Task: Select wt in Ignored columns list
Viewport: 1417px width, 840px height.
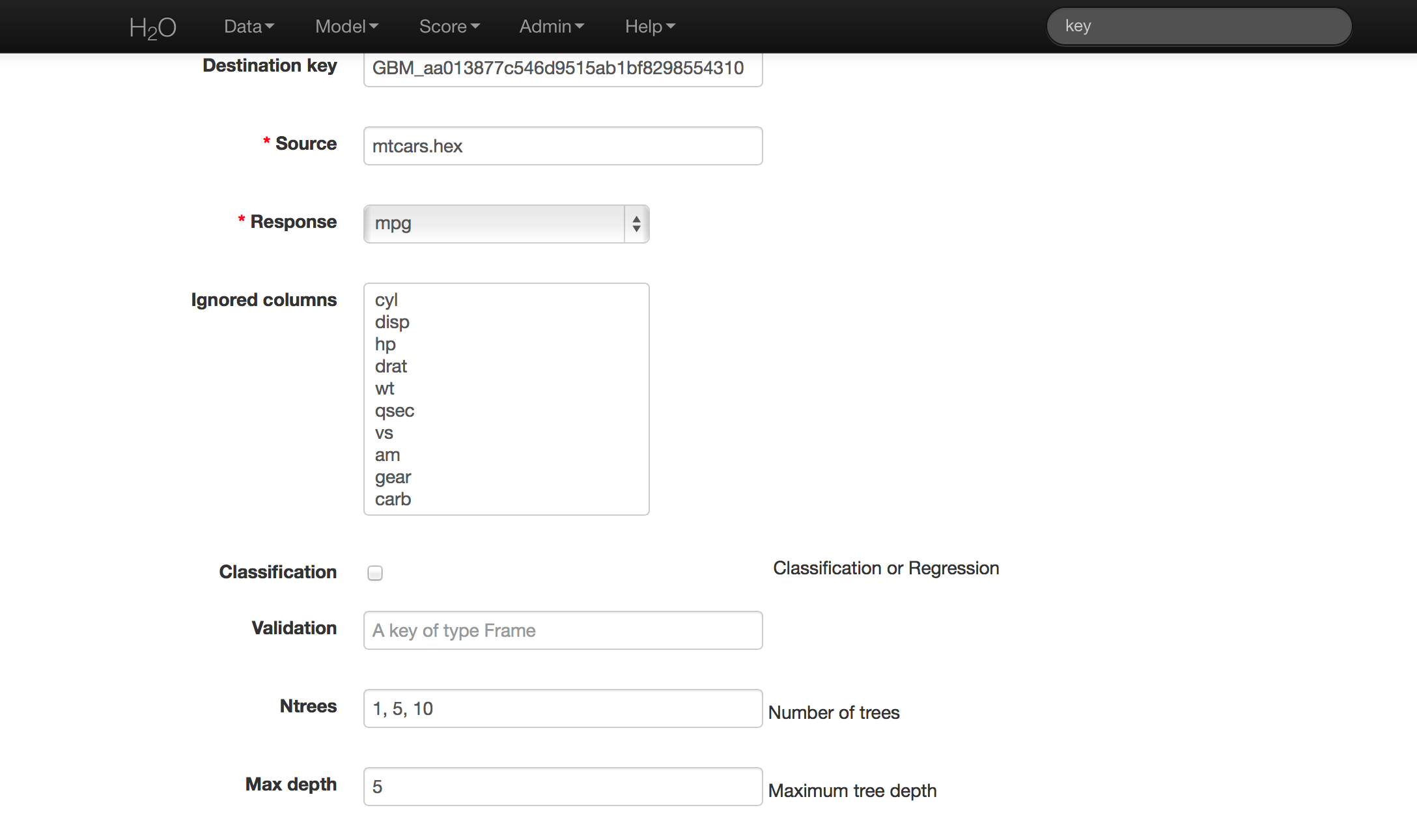Action: tap(385, 389)
